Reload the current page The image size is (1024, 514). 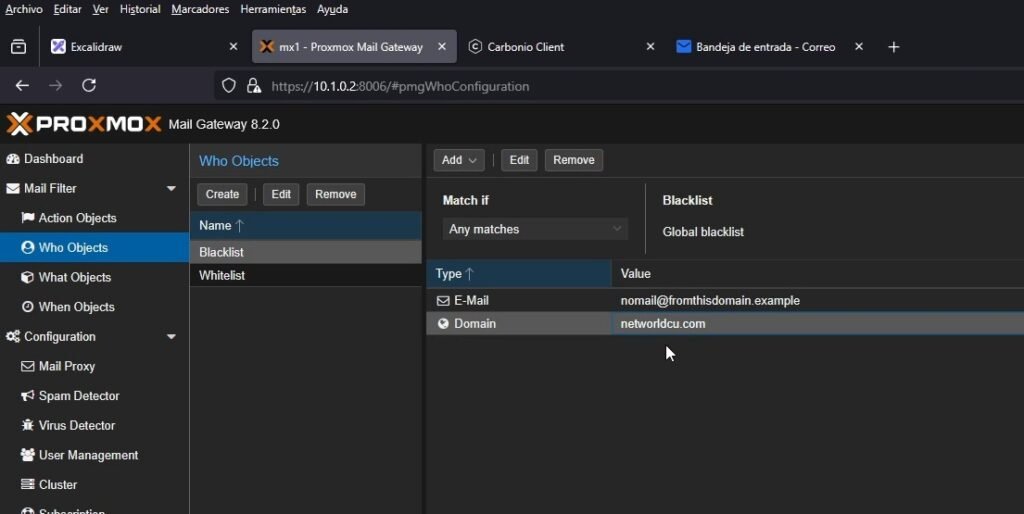pyautogui.click(x=89, y=86)
